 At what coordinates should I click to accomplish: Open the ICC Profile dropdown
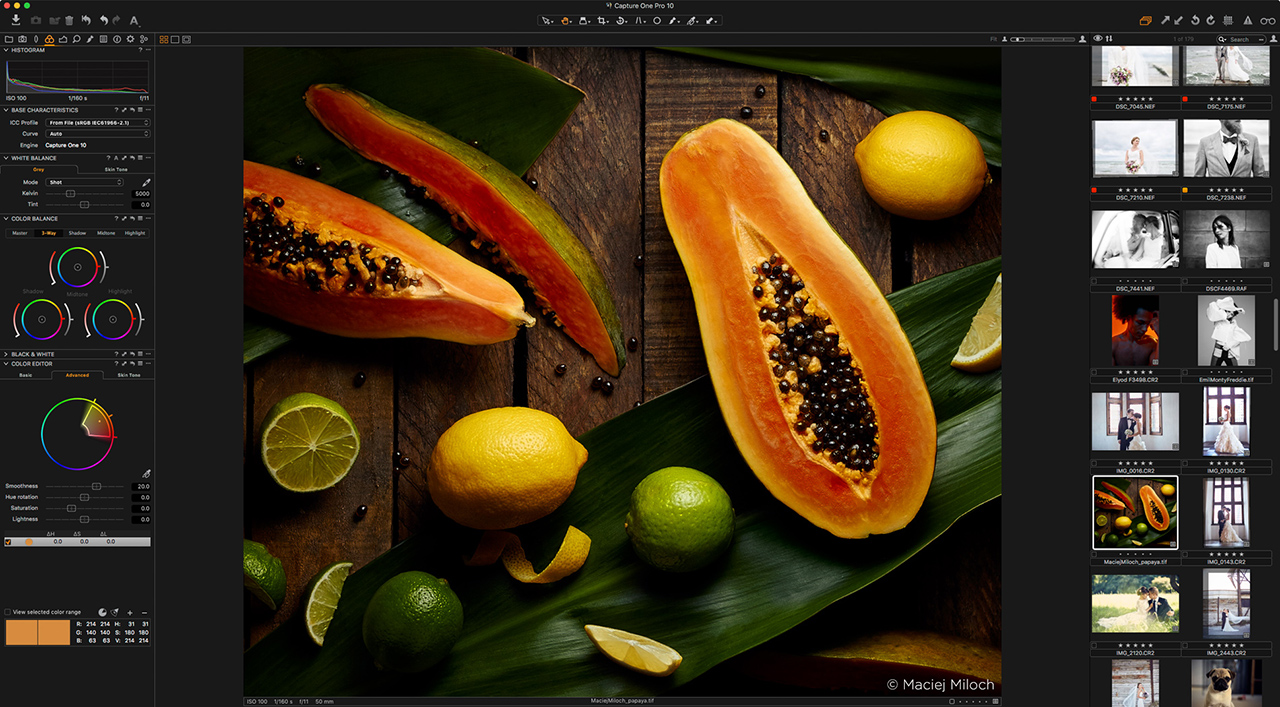[98, 122]
